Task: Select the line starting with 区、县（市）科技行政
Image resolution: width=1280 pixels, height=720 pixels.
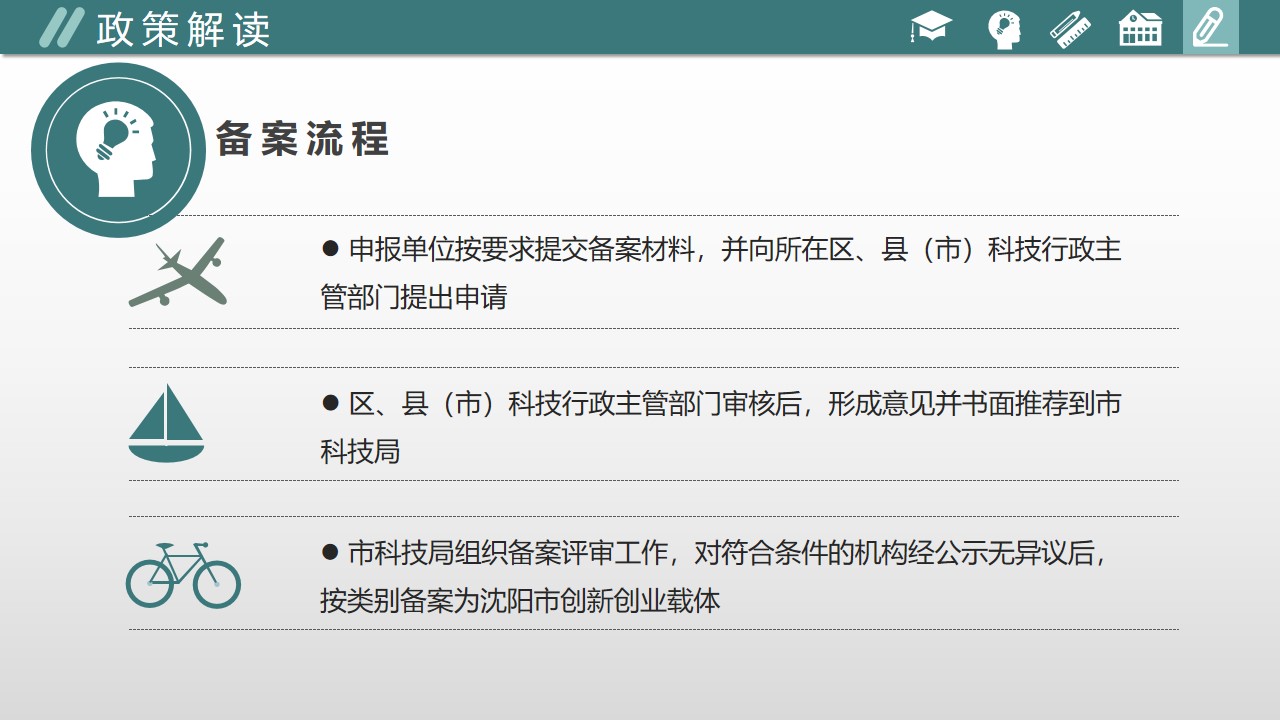Action: tap(734, 403)
